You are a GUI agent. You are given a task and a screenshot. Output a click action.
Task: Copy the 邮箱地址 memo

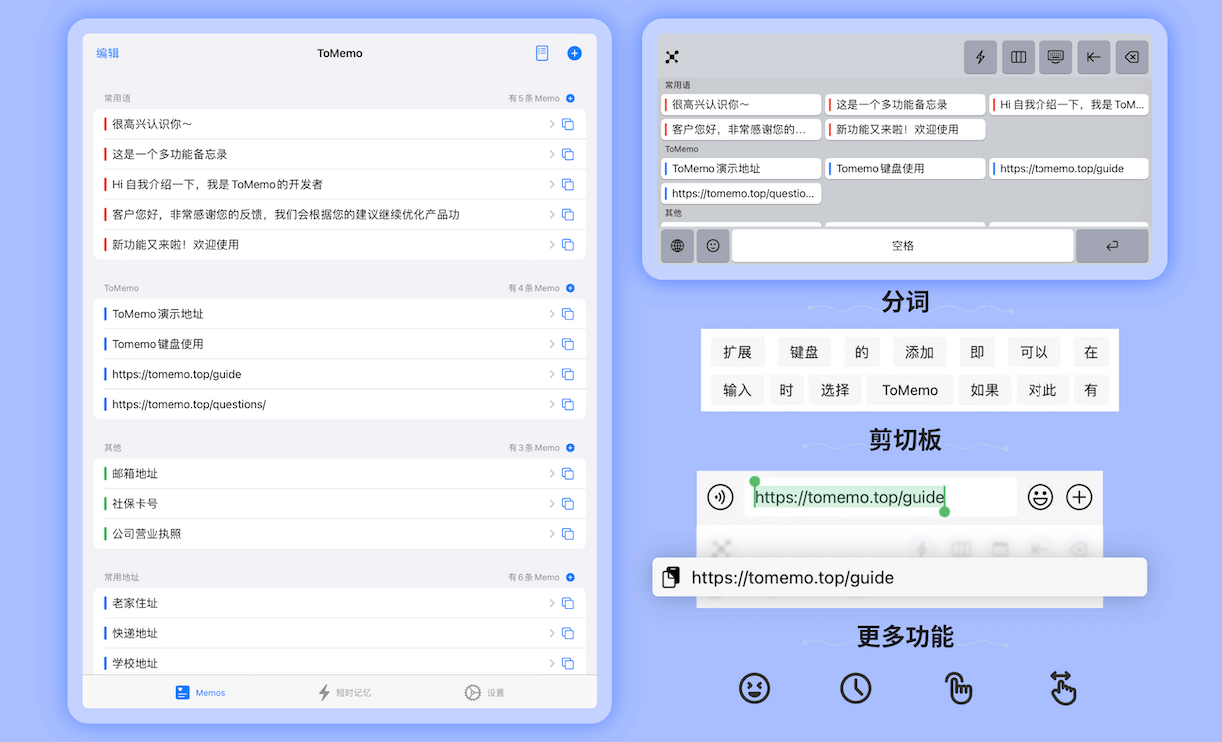(x=568, y=474)
